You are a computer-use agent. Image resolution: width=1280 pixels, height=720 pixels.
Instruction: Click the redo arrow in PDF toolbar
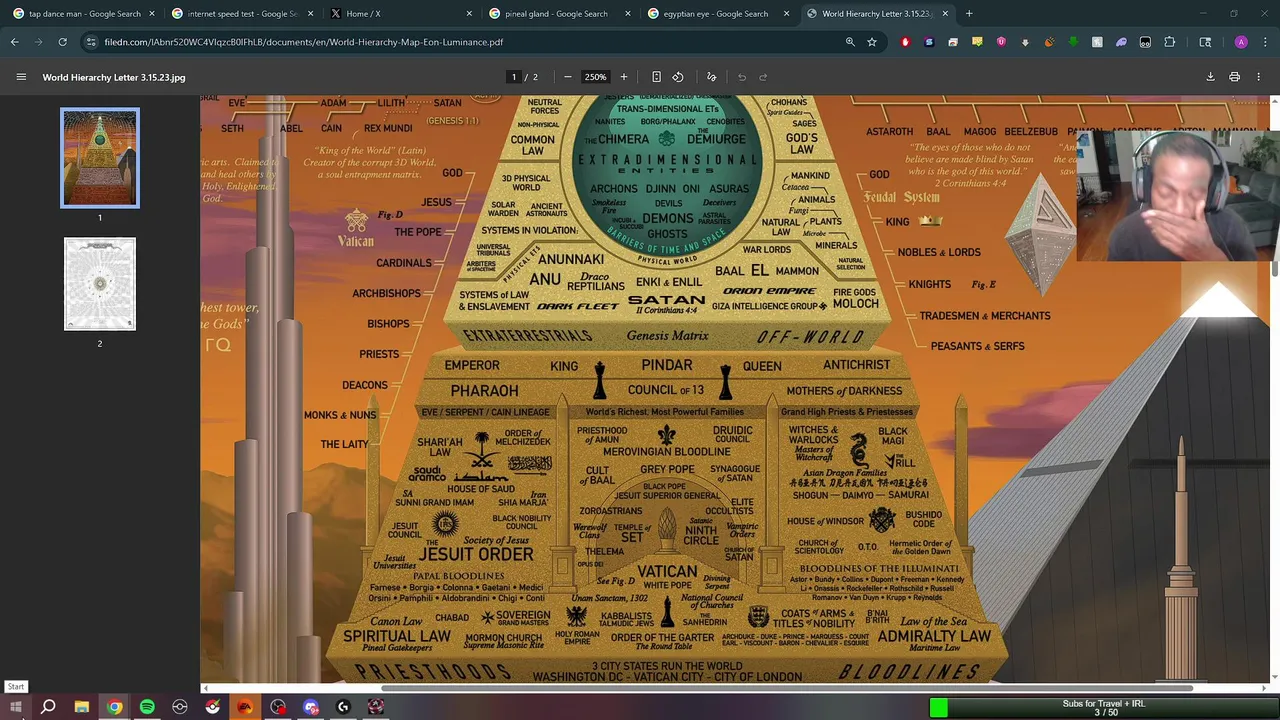click(x=763, y=77)
